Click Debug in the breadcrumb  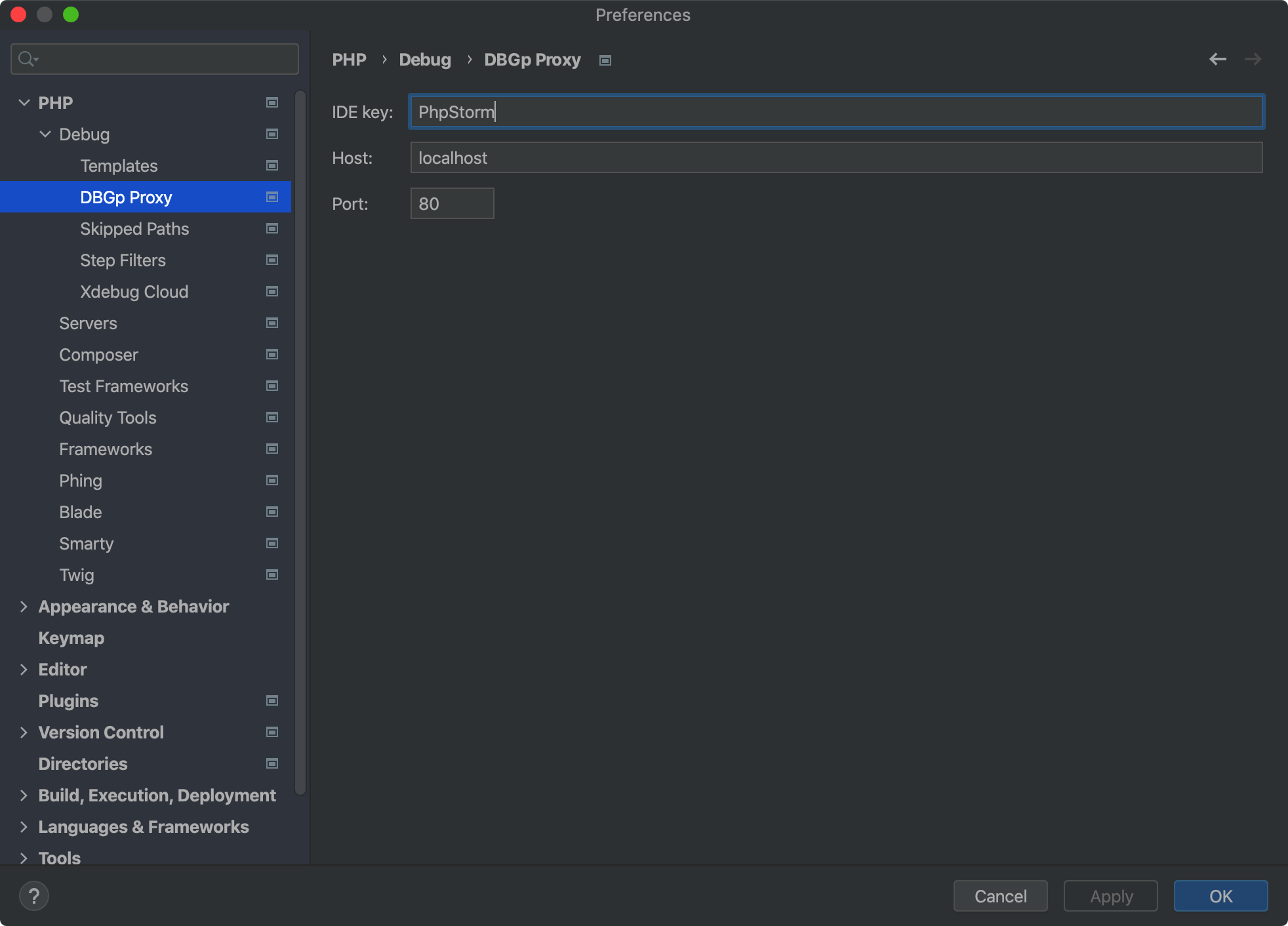(425, 60)
